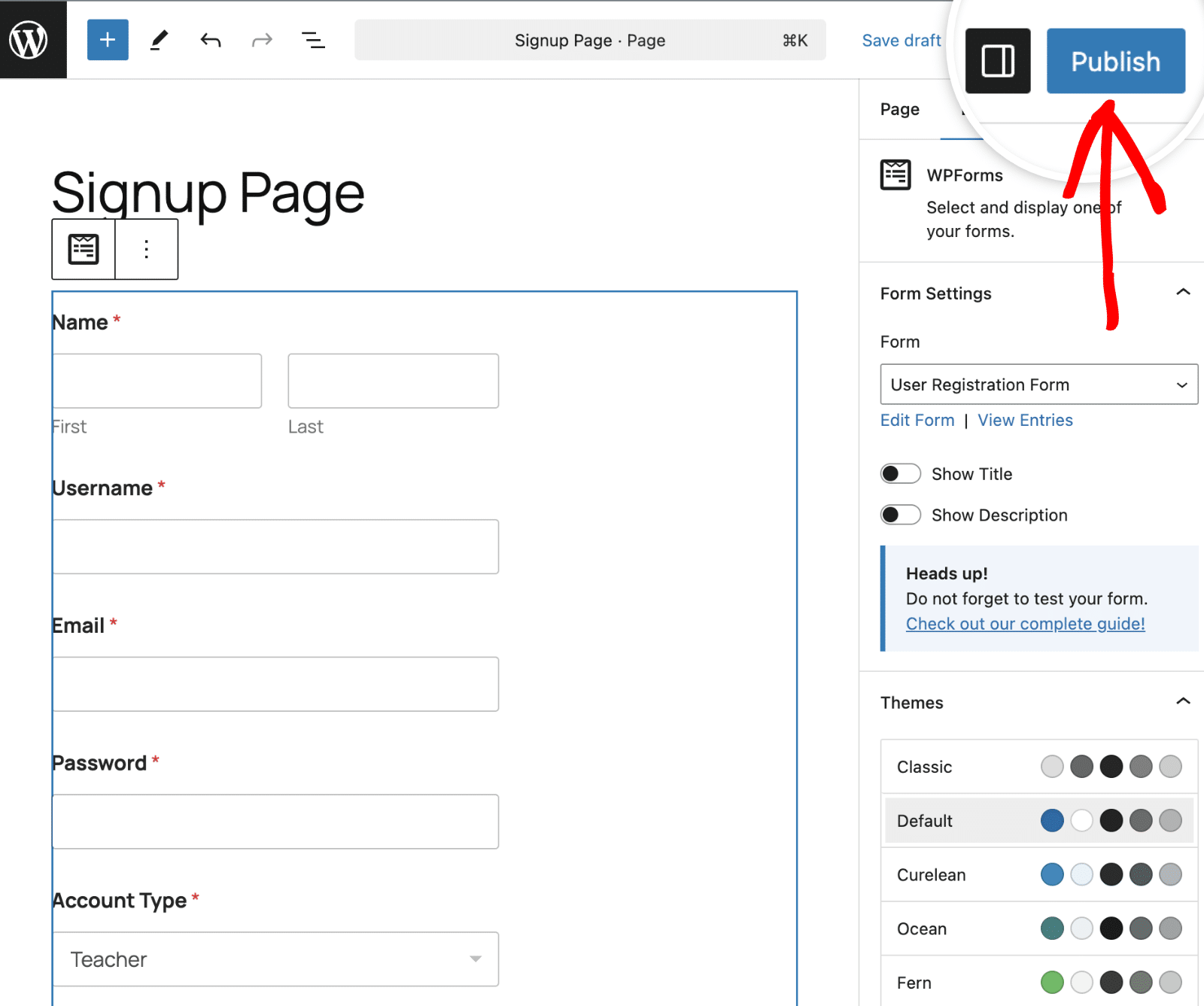Click the Last name input field

393,381
